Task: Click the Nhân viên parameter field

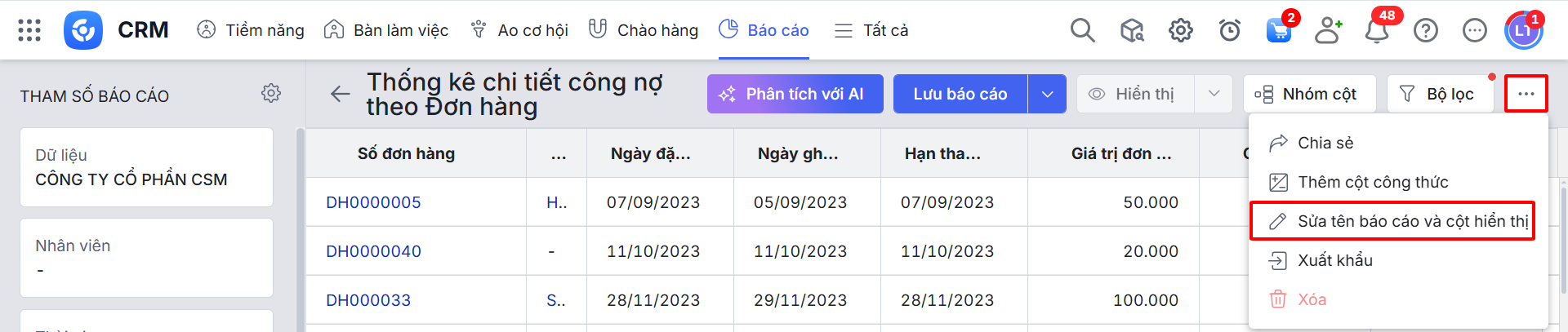Action: pos(146,258)
